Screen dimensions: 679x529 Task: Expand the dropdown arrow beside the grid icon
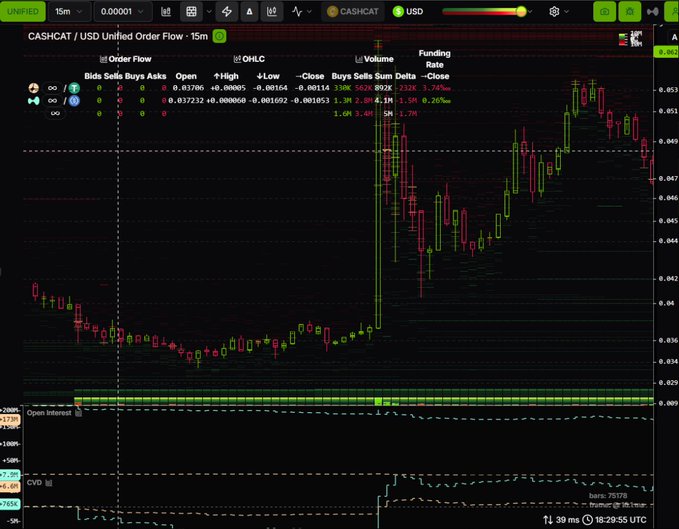(x=209, y=12)
